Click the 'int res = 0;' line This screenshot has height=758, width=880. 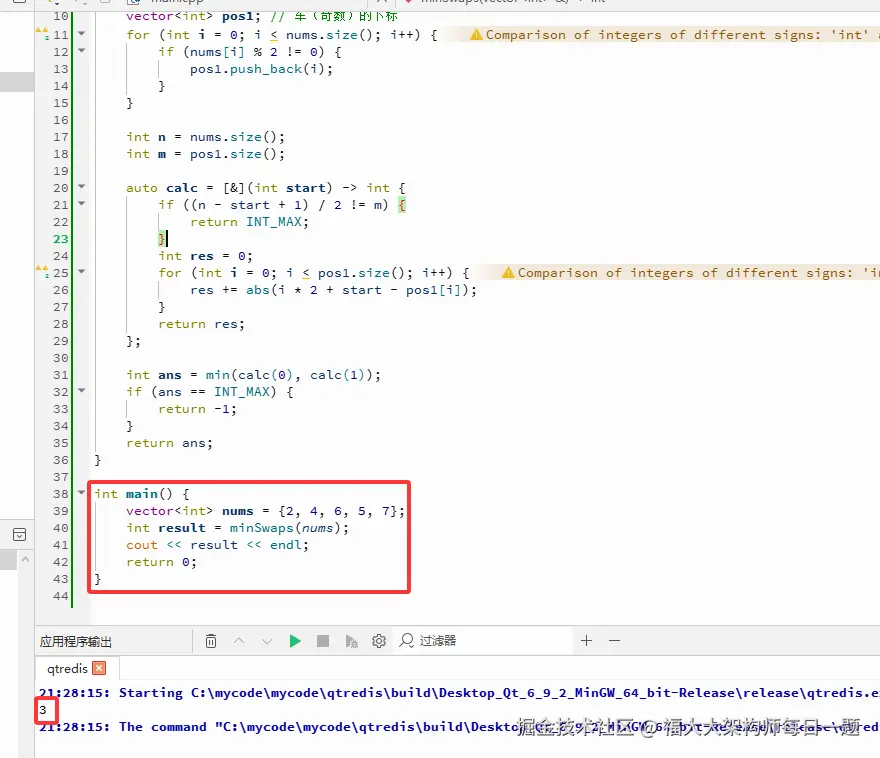coord(205,256)
